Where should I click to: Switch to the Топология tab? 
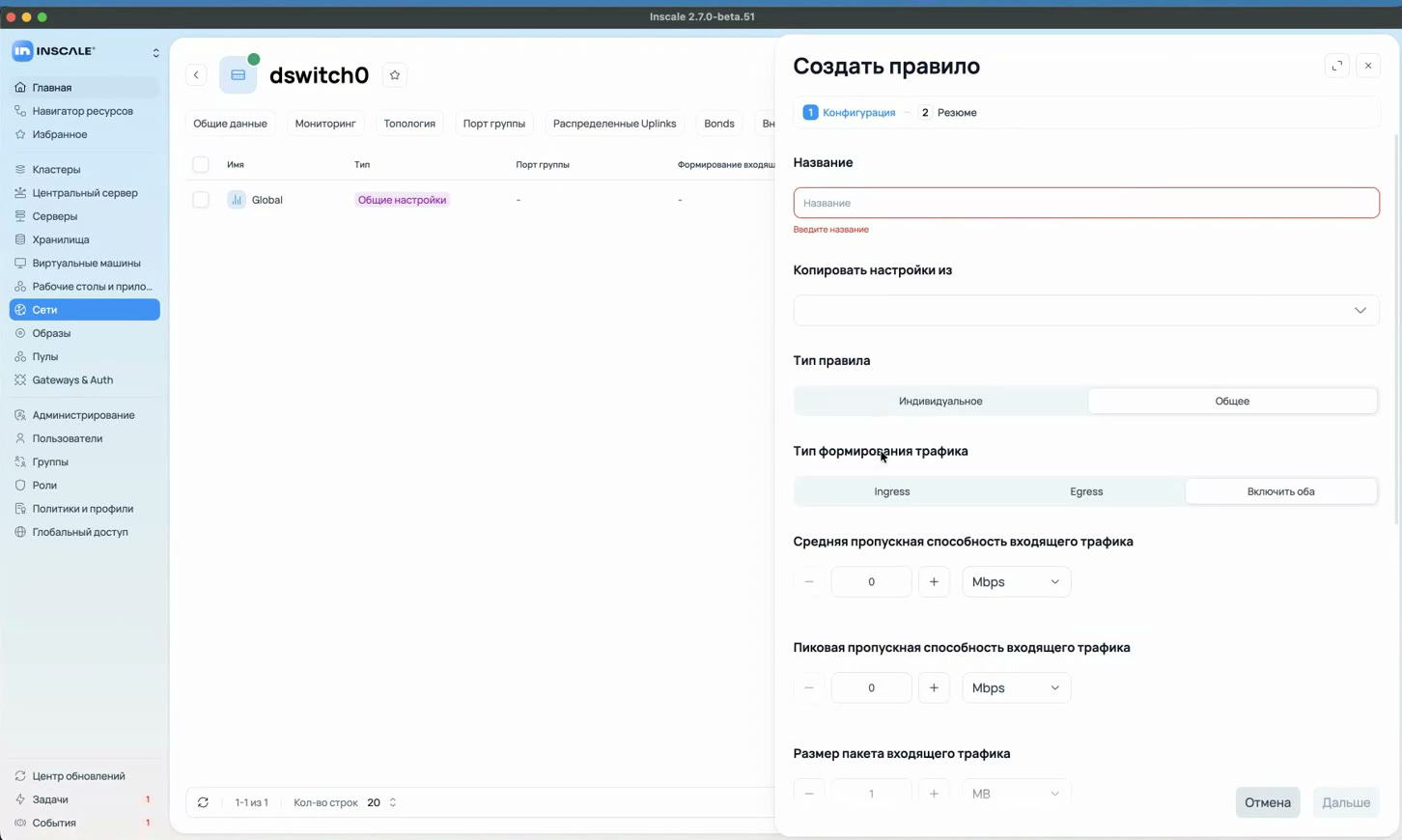tap(409, 124)
